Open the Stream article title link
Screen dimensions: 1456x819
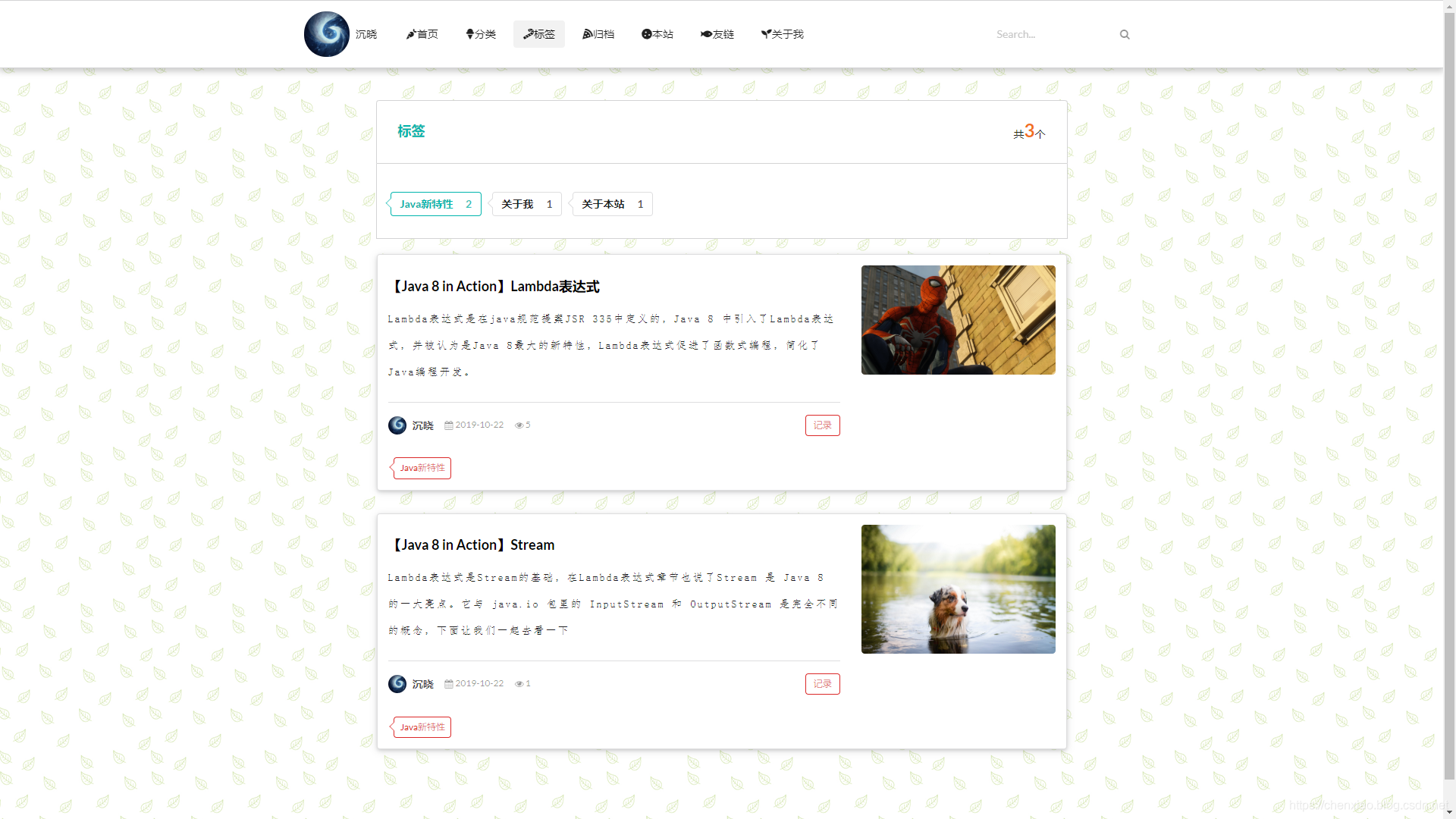(x=473, y=544)
